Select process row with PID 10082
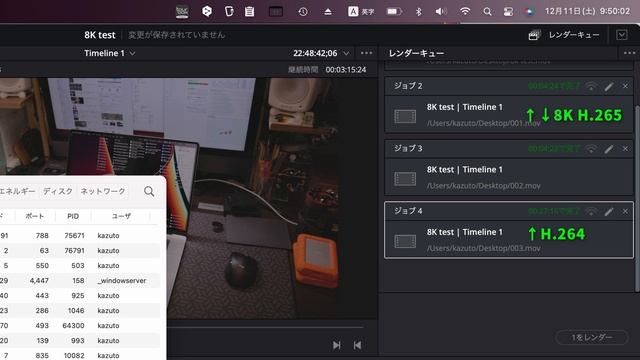This screenshot has height=360, width=640. point(80,356)
